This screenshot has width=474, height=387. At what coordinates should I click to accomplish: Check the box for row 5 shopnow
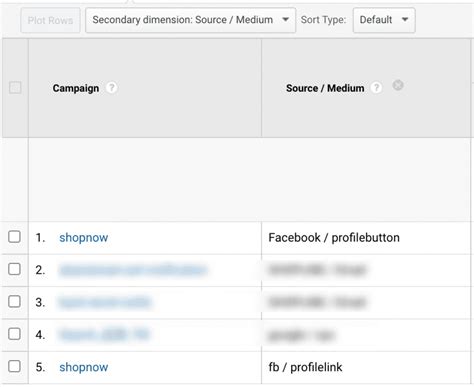(x=14, y=366)
